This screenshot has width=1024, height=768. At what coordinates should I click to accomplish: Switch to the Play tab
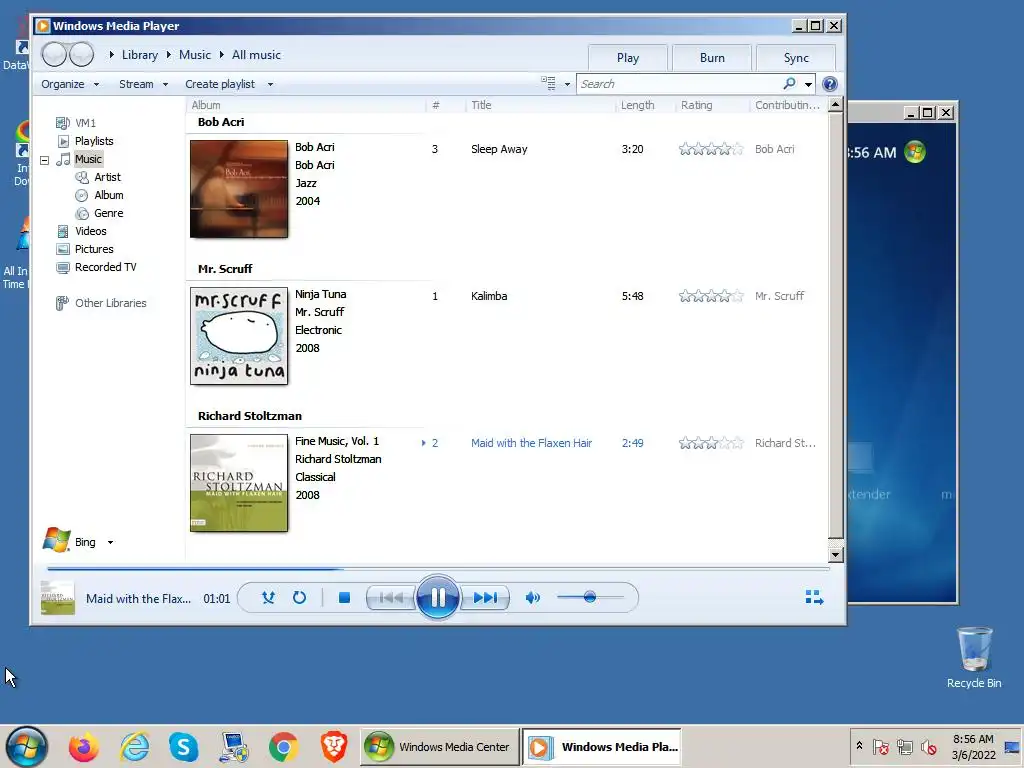point(628,57)
